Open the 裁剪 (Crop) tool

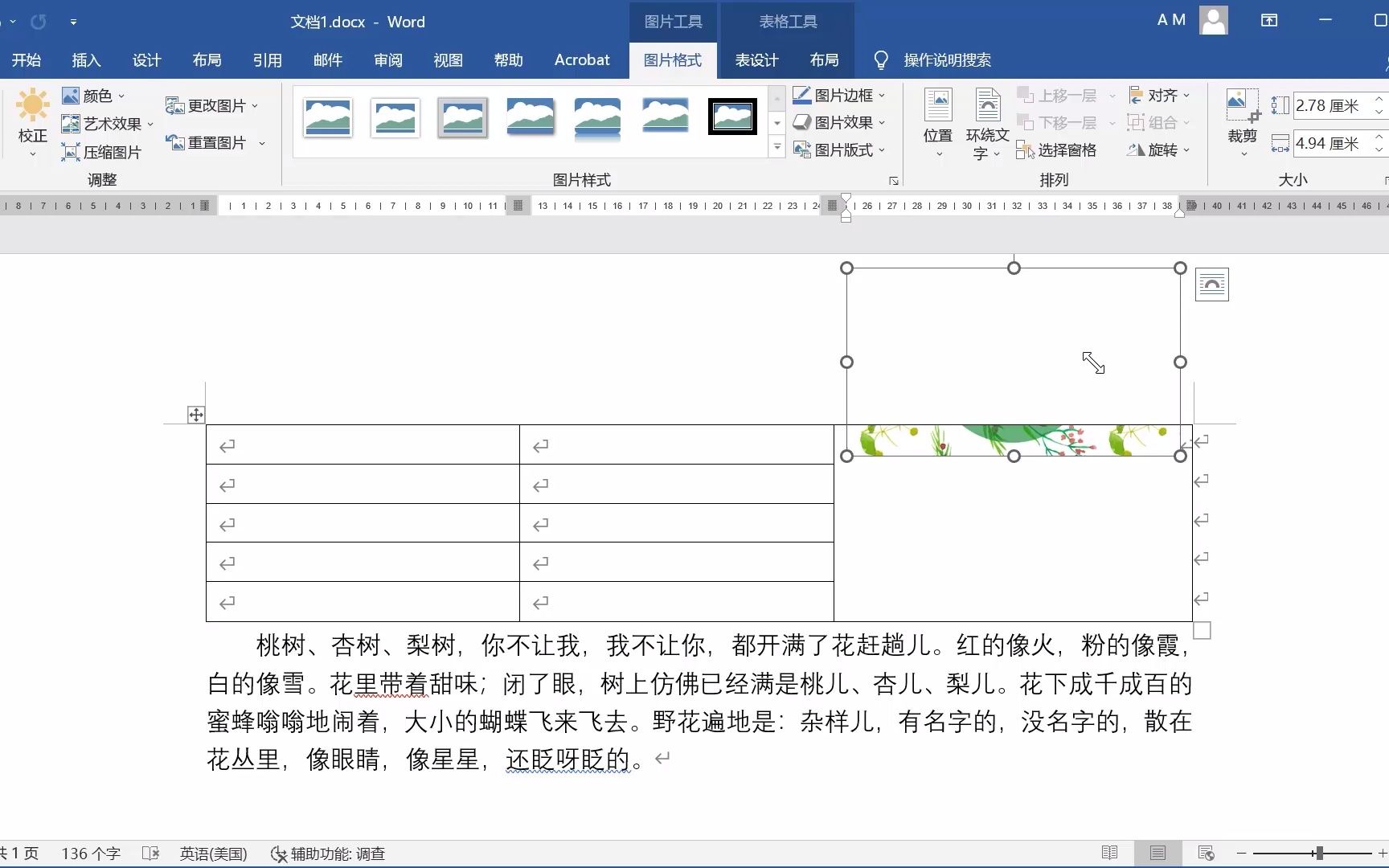pyautogui.click(x=1242, y=122)
